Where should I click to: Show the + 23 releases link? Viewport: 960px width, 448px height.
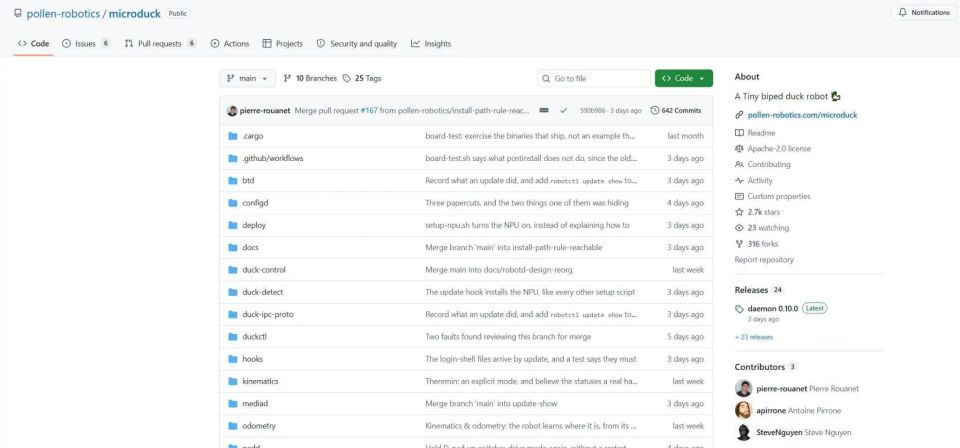click(x=754, y=337)
